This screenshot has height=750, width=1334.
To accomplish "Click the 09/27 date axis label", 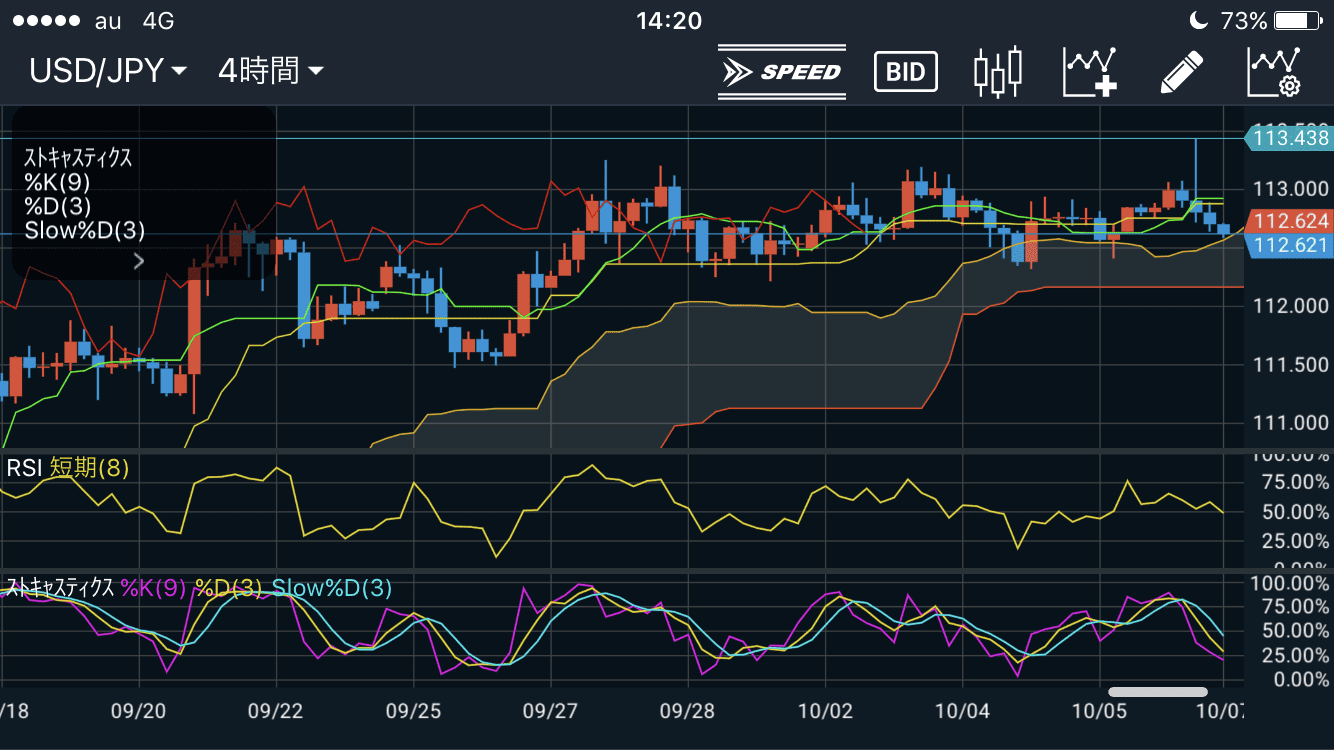I will pos(551,712).
